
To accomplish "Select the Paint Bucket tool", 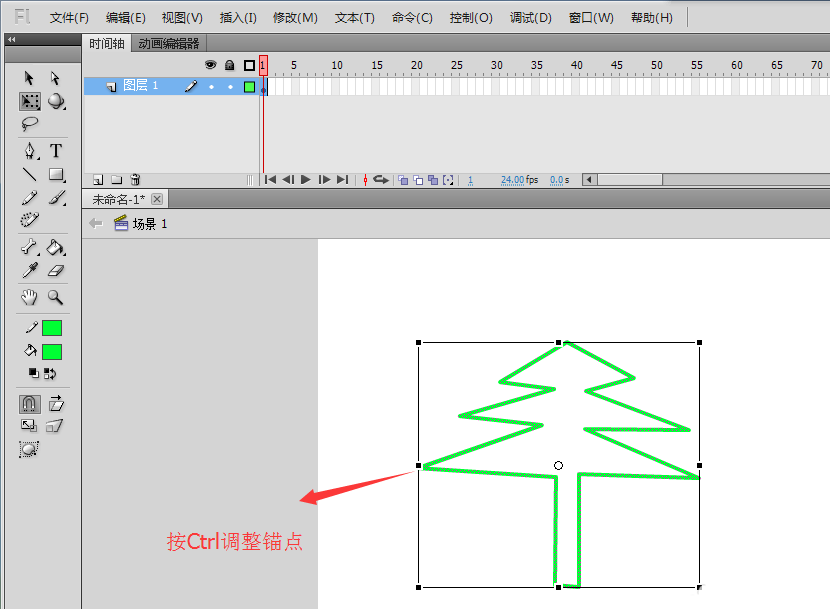I will 56,247.
